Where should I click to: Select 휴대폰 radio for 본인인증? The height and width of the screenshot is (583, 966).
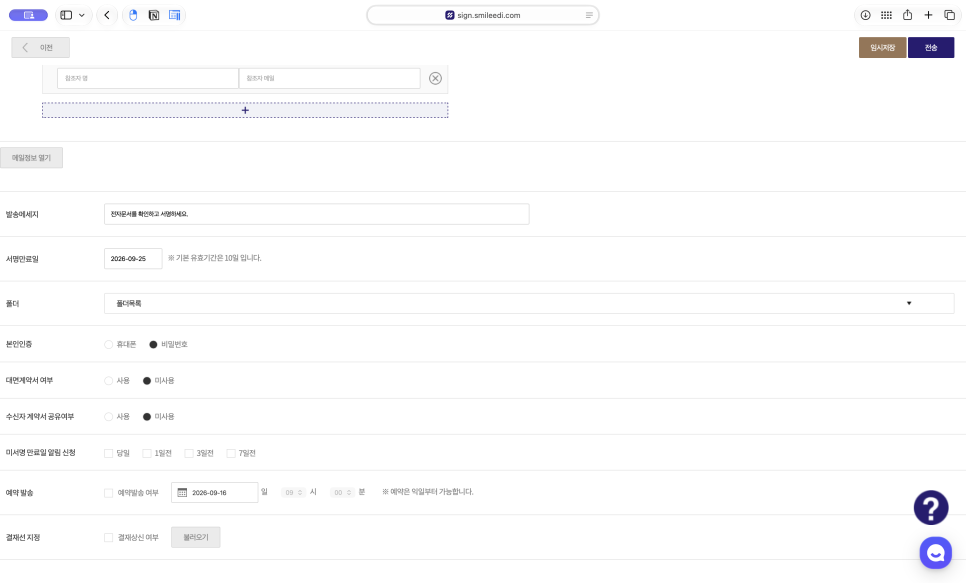point(108,344)
